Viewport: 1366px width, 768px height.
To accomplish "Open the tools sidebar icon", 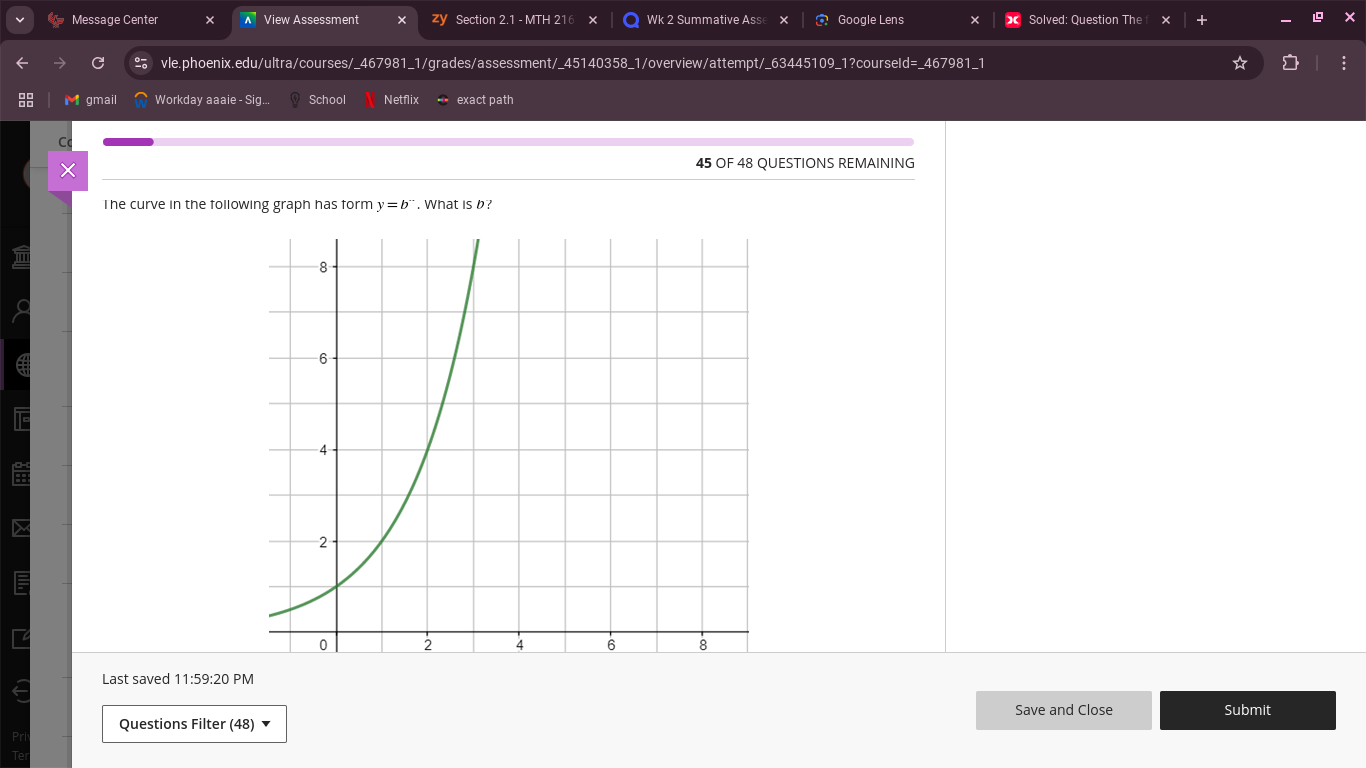I will click(20, 636).
